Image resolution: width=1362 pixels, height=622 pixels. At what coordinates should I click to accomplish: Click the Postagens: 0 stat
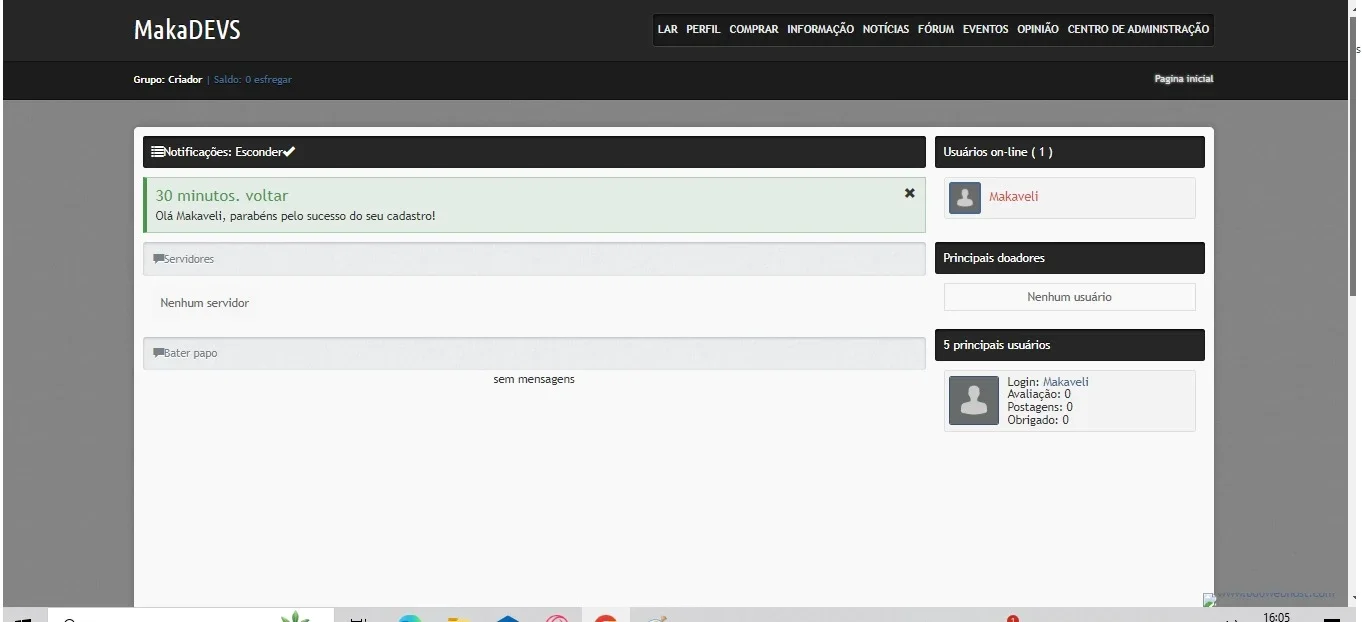click(1040, 407)
